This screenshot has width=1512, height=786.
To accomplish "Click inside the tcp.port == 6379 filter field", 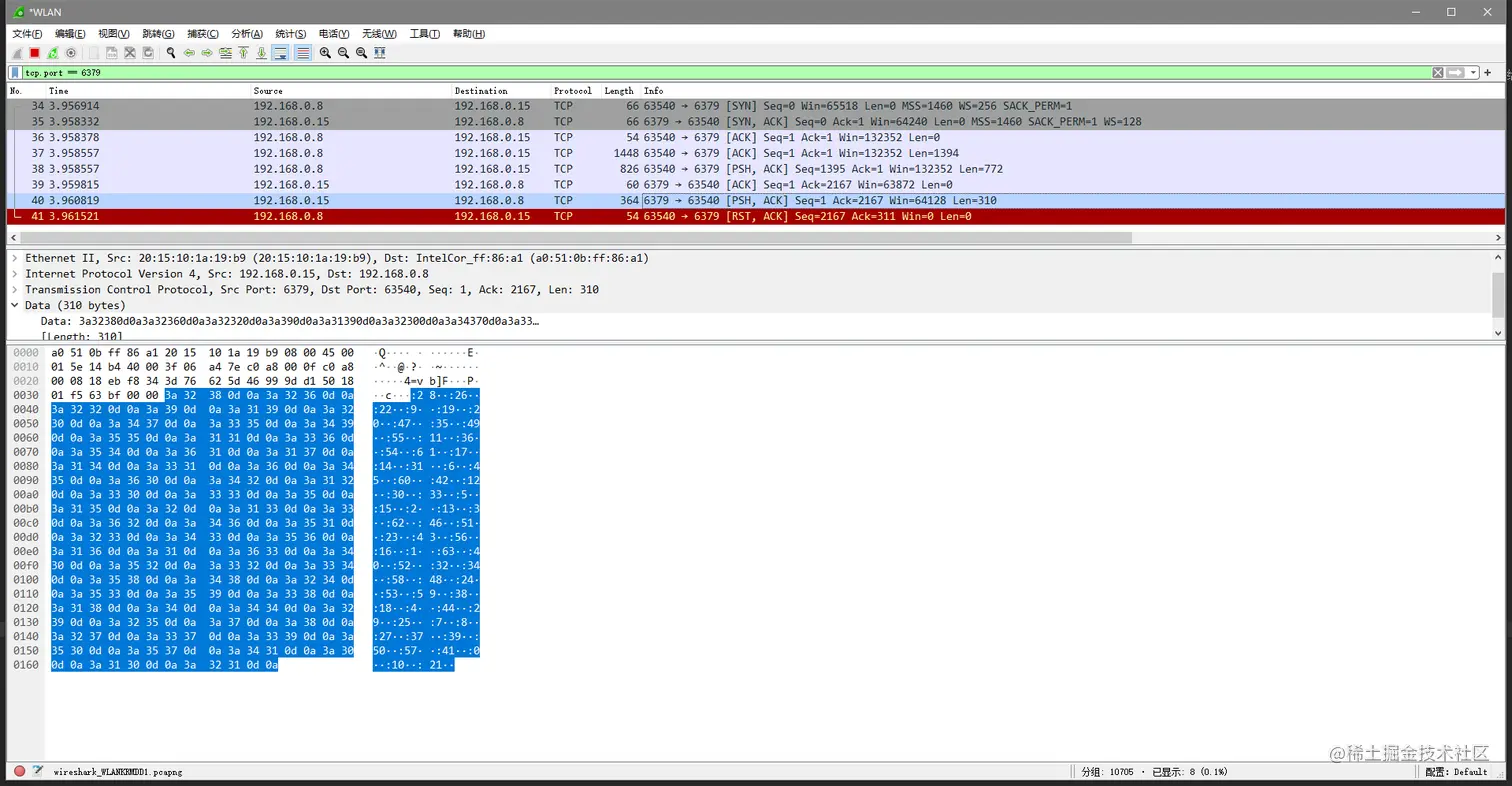I will [726, 73].
